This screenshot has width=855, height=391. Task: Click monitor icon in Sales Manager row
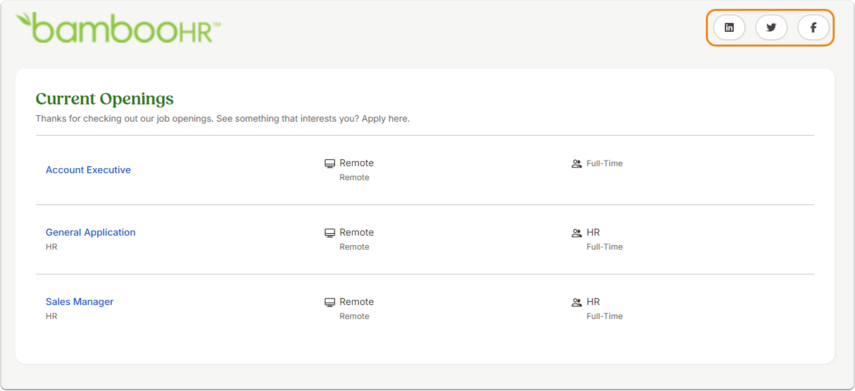click(329, 302)
